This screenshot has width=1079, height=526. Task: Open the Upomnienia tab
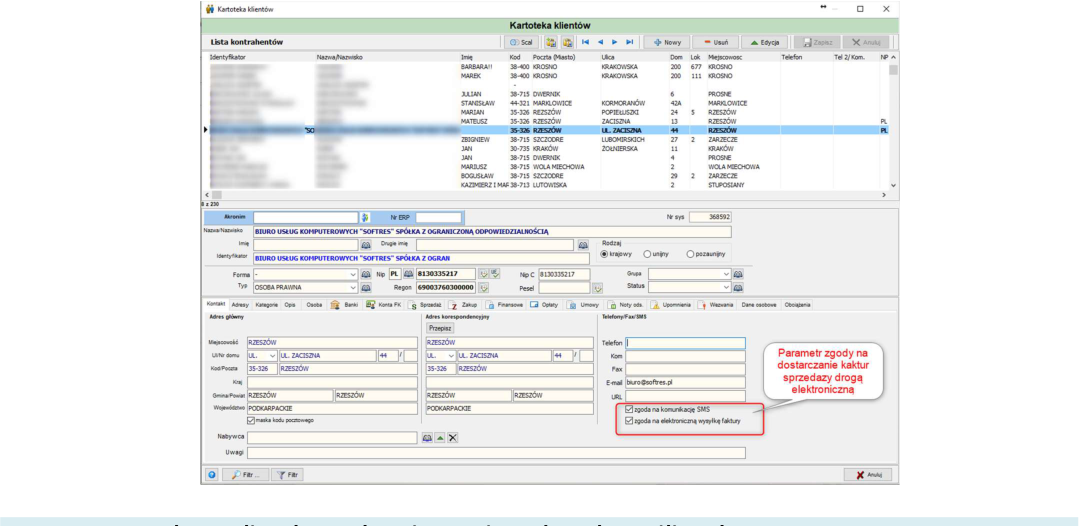(x=672, y=304)
